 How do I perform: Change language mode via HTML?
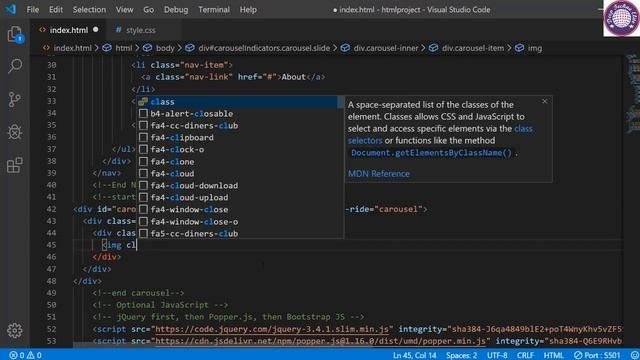coord(553,355)
